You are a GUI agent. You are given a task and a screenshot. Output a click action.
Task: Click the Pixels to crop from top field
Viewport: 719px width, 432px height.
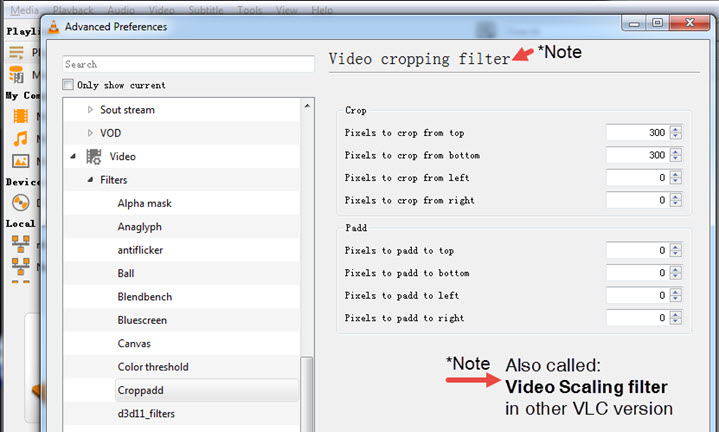tap(636, 133)
